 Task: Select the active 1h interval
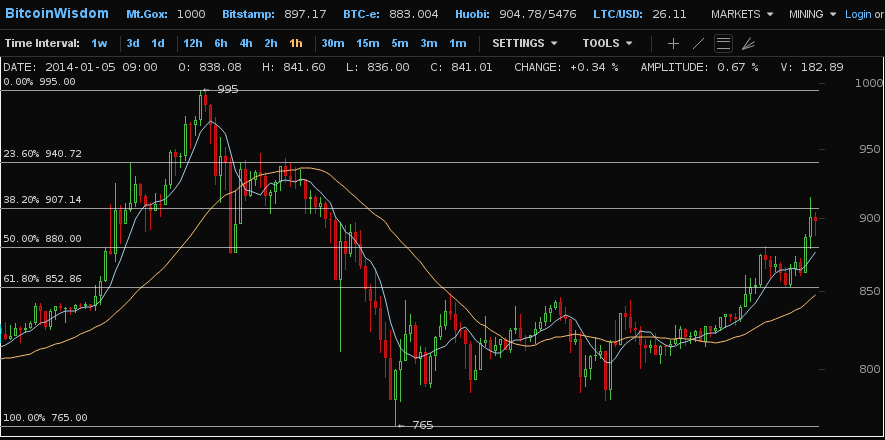296,43
